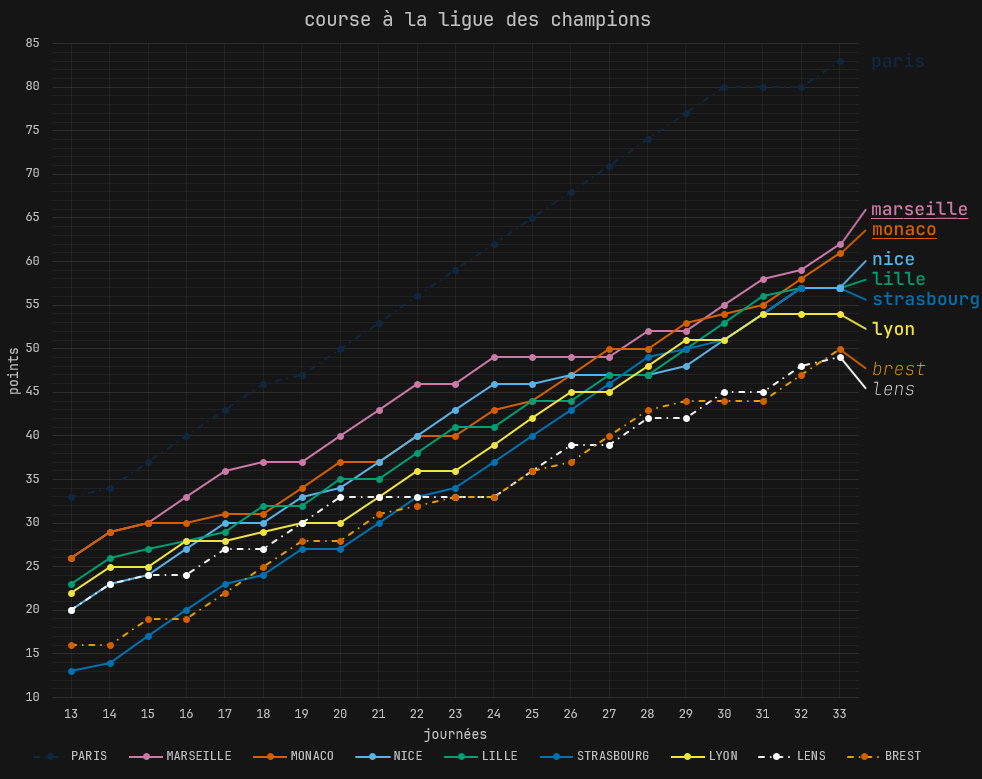Select Paris data point at journée 13

[71, 497]
